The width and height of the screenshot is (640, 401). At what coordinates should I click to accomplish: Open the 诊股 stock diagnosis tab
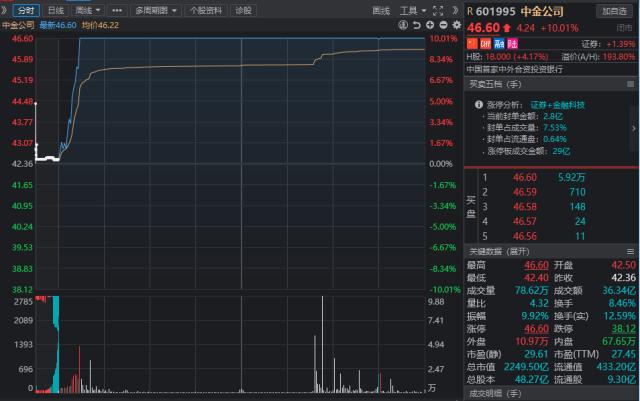243,10
